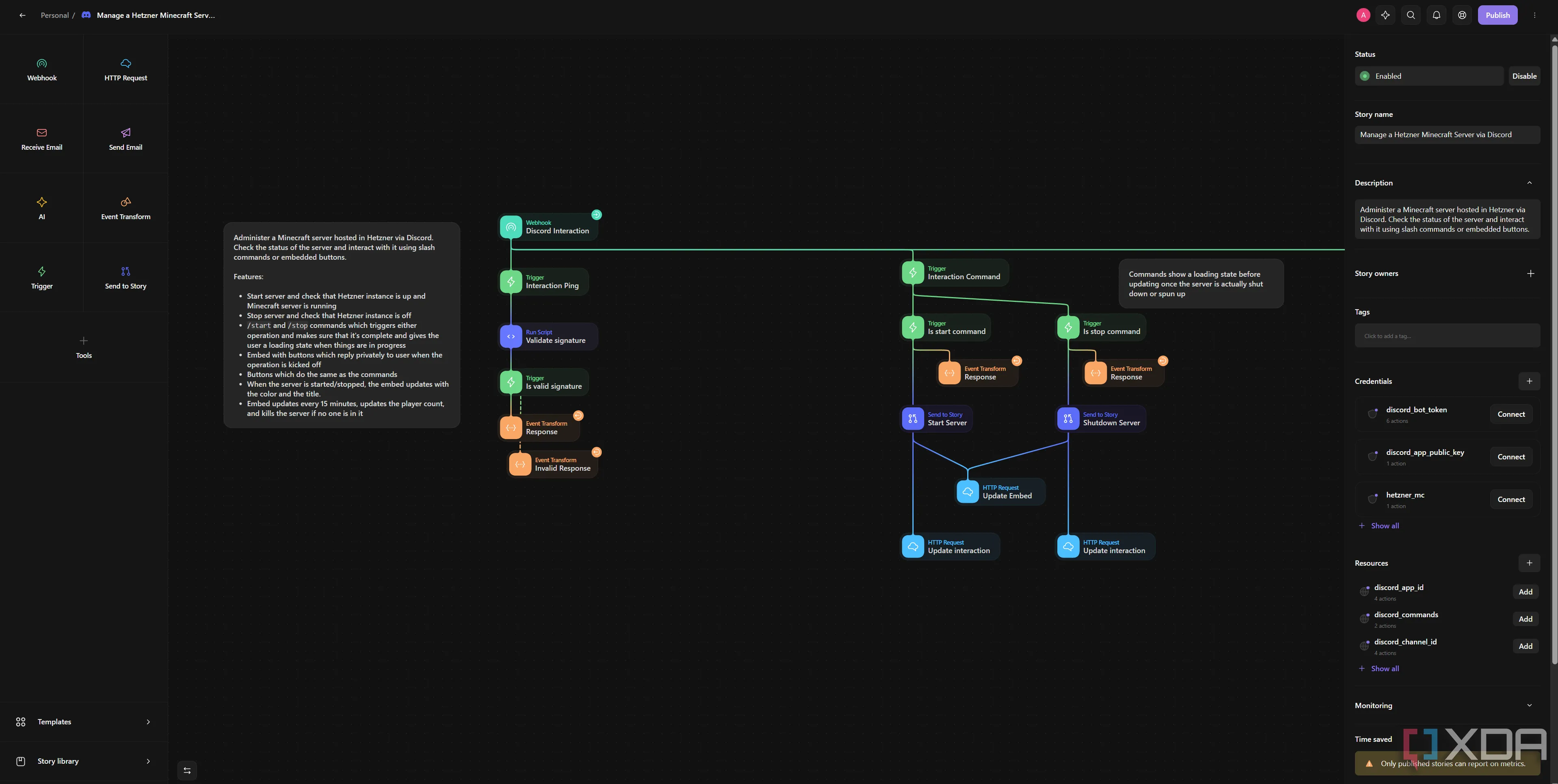The image size is (1558, 784).
Task: Collapse the Description section chevron
Action: (x=1529, y=183)
